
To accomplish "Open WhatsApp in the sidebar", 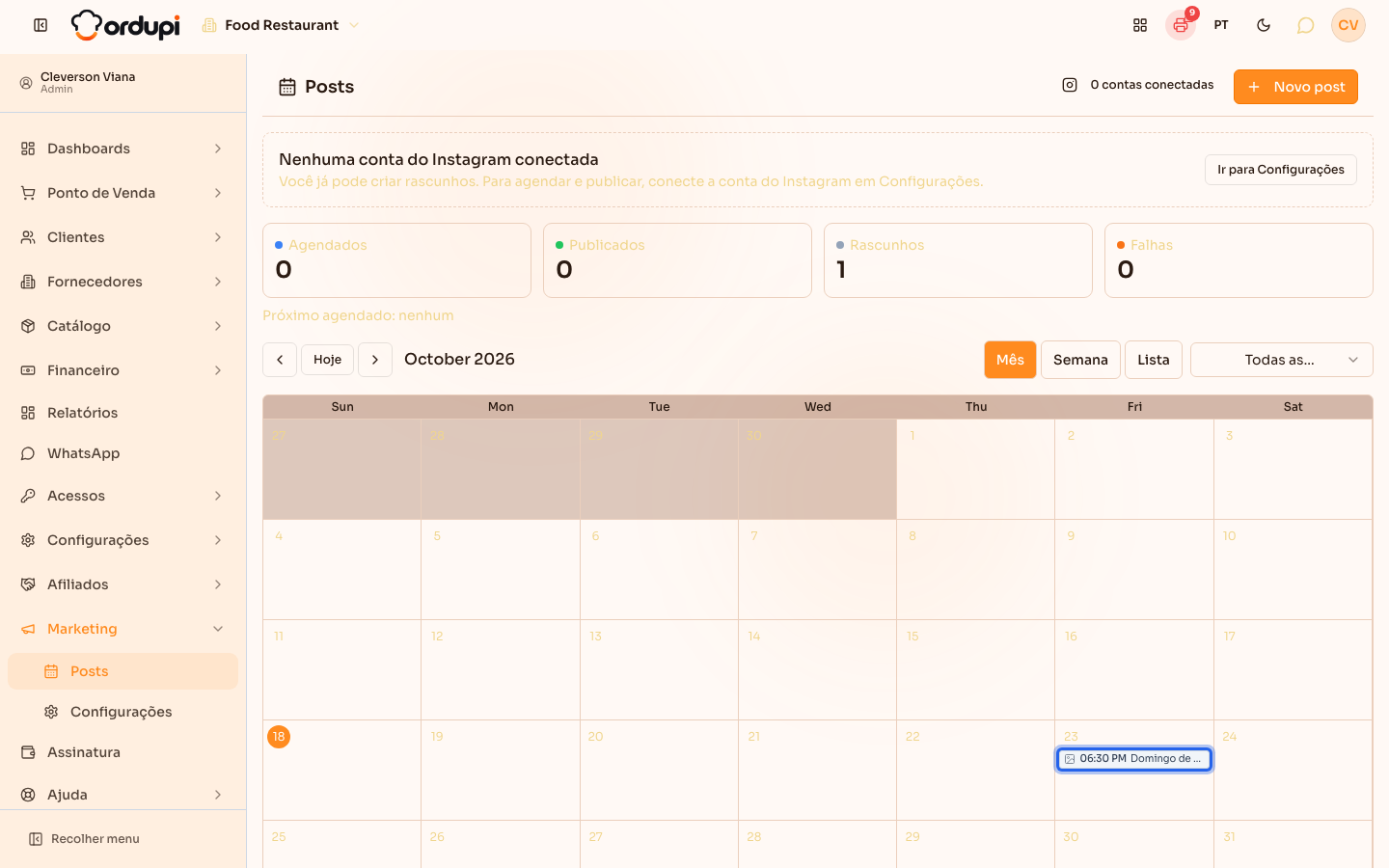I will pyautogui.click(x=123, y=453).
